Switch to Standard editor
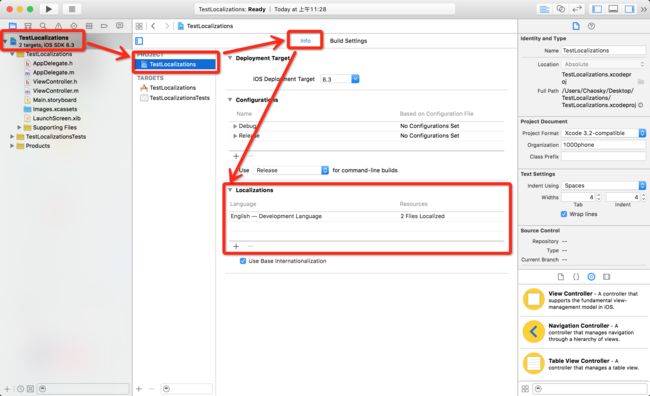 coord(544,9)
